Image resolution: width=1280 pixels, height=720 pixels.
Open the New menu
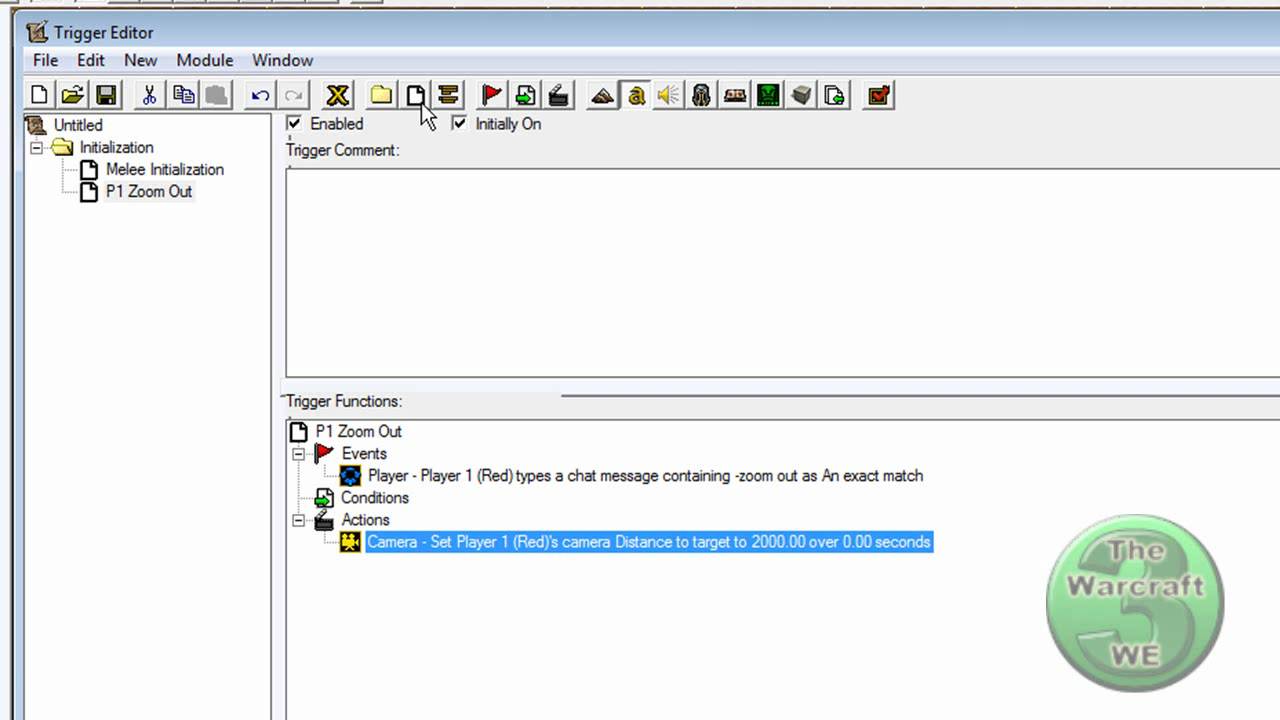pos(141,60)
